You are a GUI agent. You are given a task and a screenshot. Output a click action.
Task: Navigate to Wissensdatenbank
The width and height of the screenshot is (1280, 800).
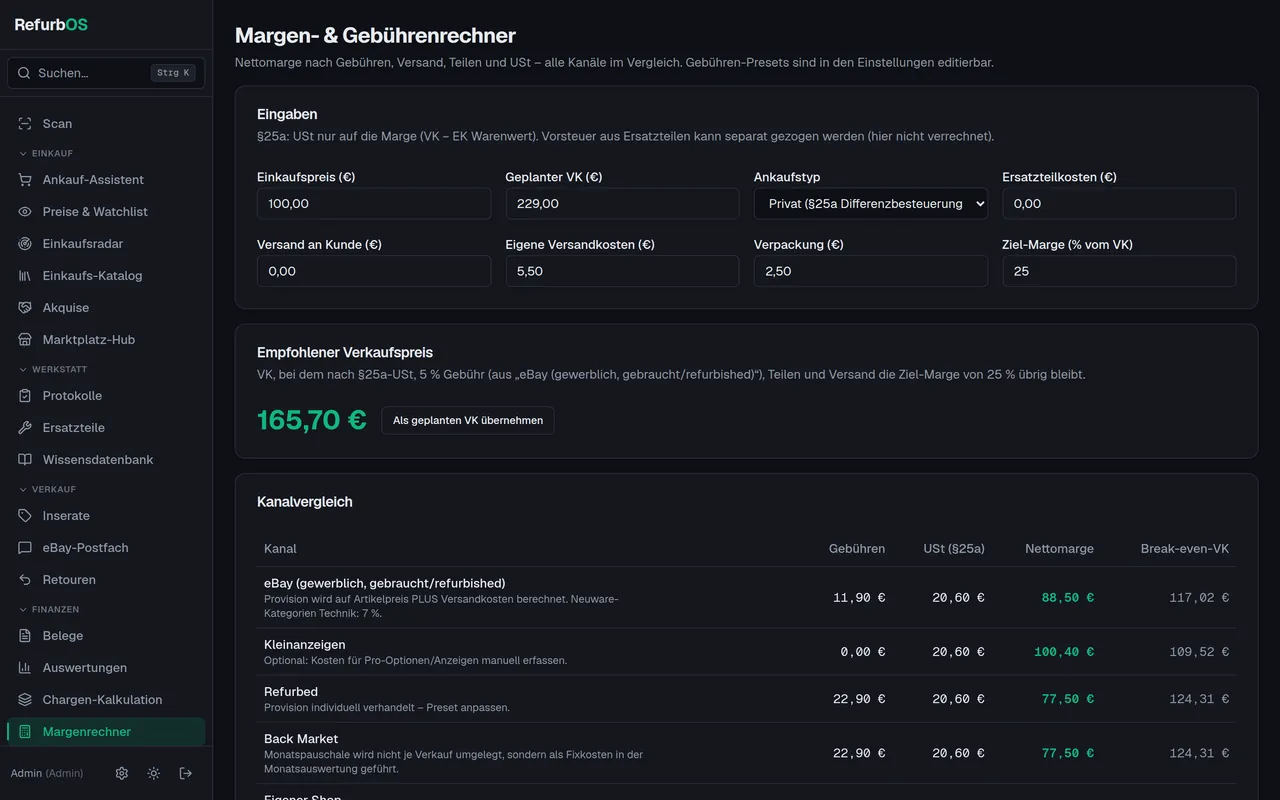coord(106,460)
